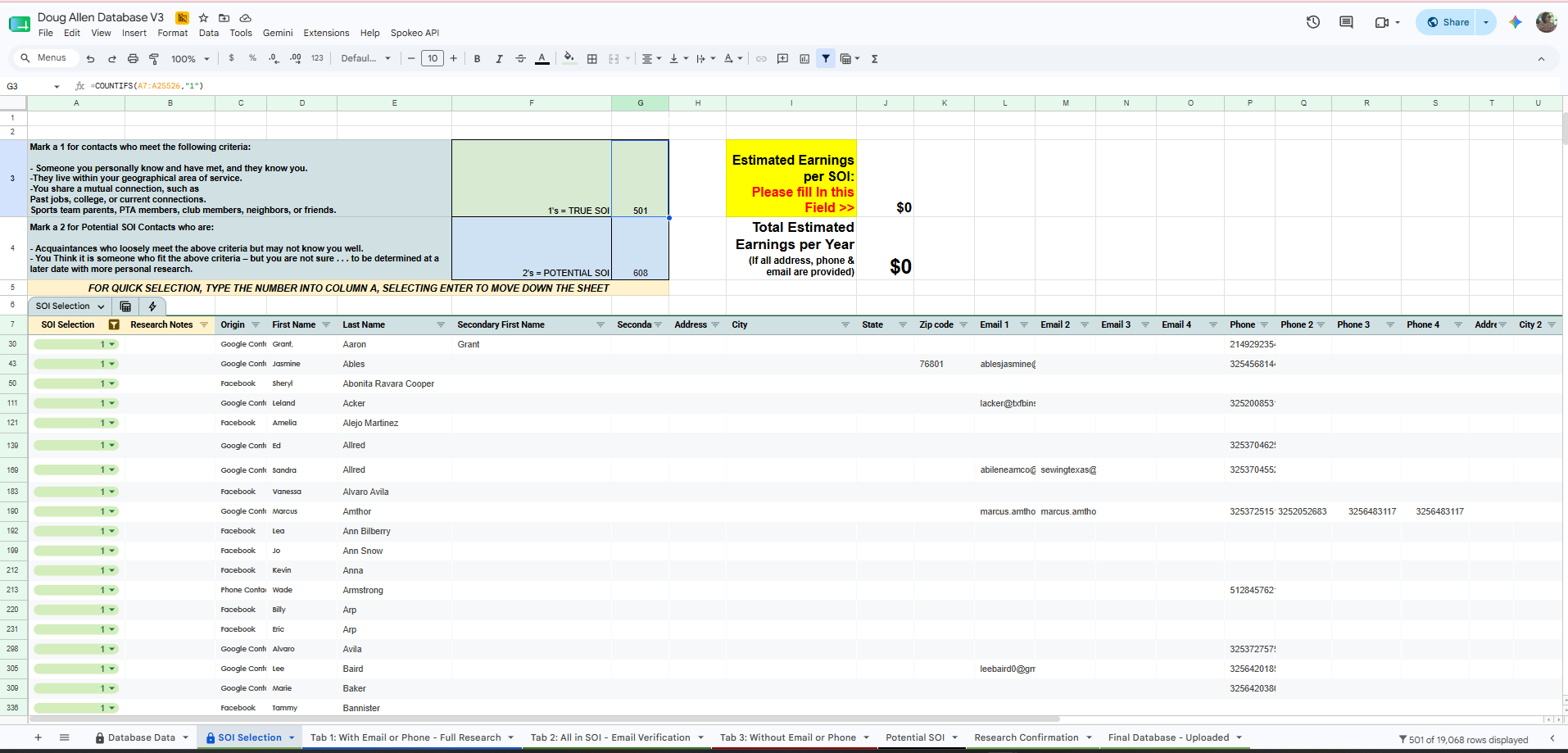Toggle the filter toolbar button

826,59
